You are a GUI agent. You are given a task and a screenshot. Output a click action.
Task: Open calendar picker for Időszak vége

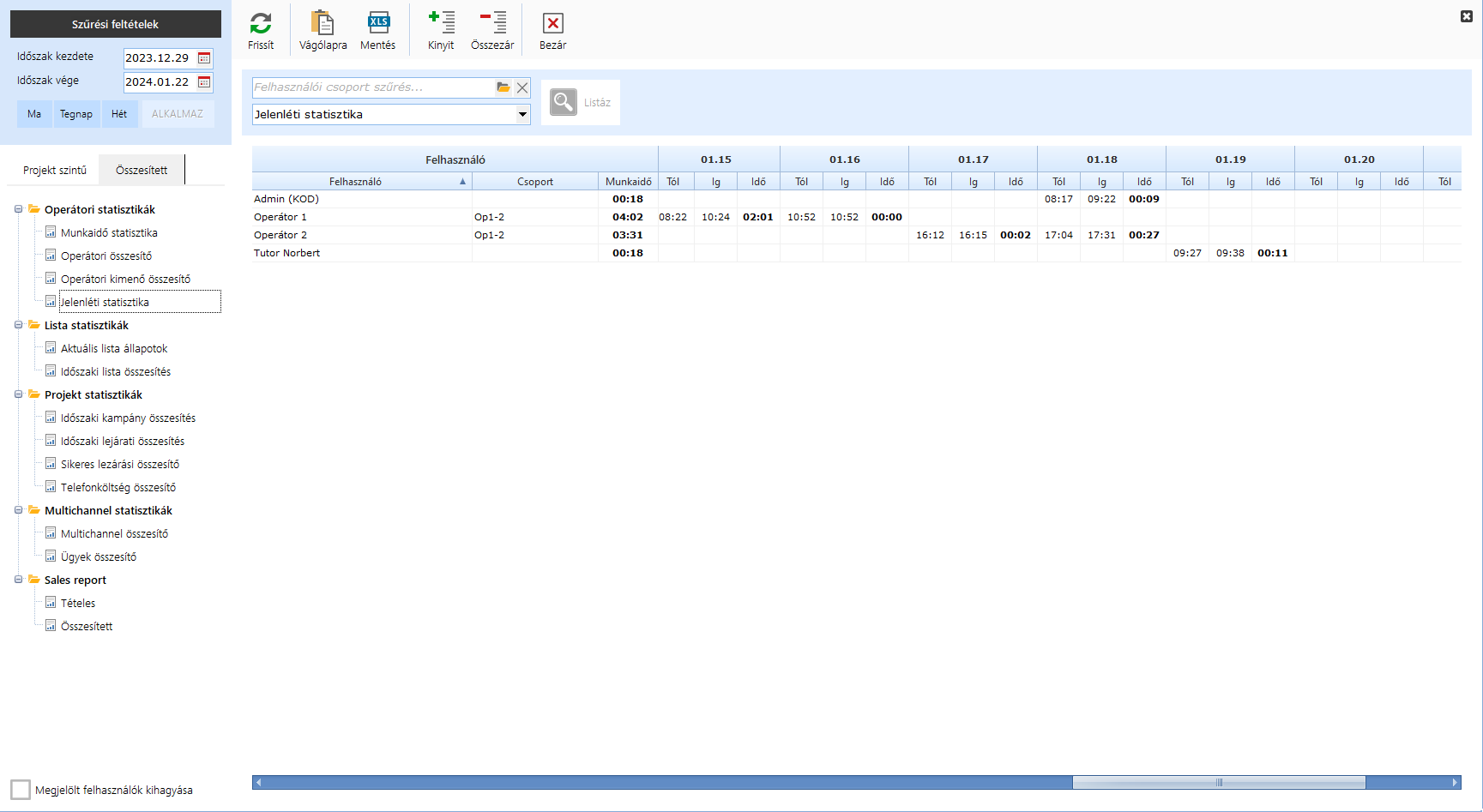pos(204,82)
